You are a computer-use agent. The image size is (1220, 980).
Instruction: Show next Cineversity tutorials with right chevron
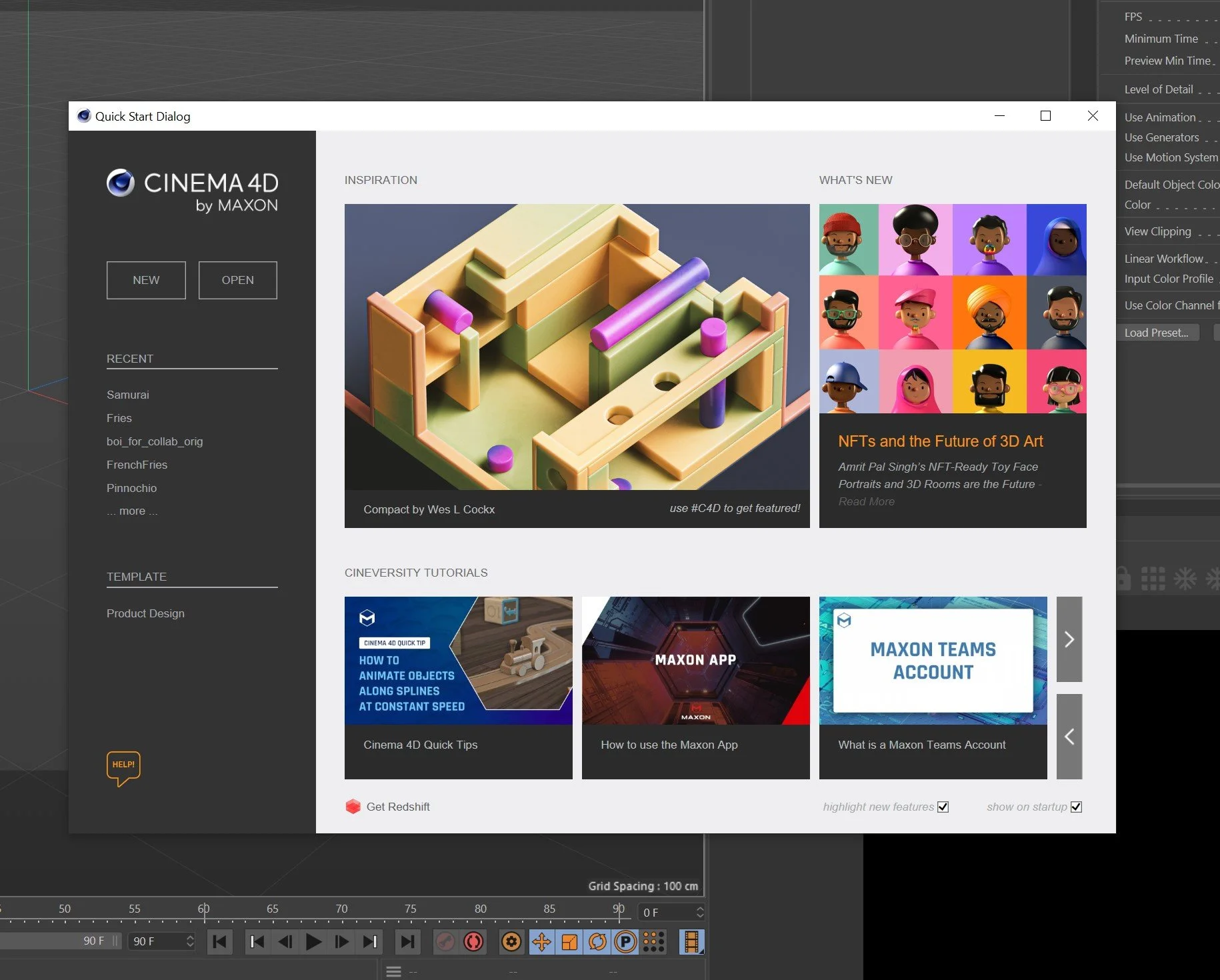pyautogui.click(x=1069, y=639)
